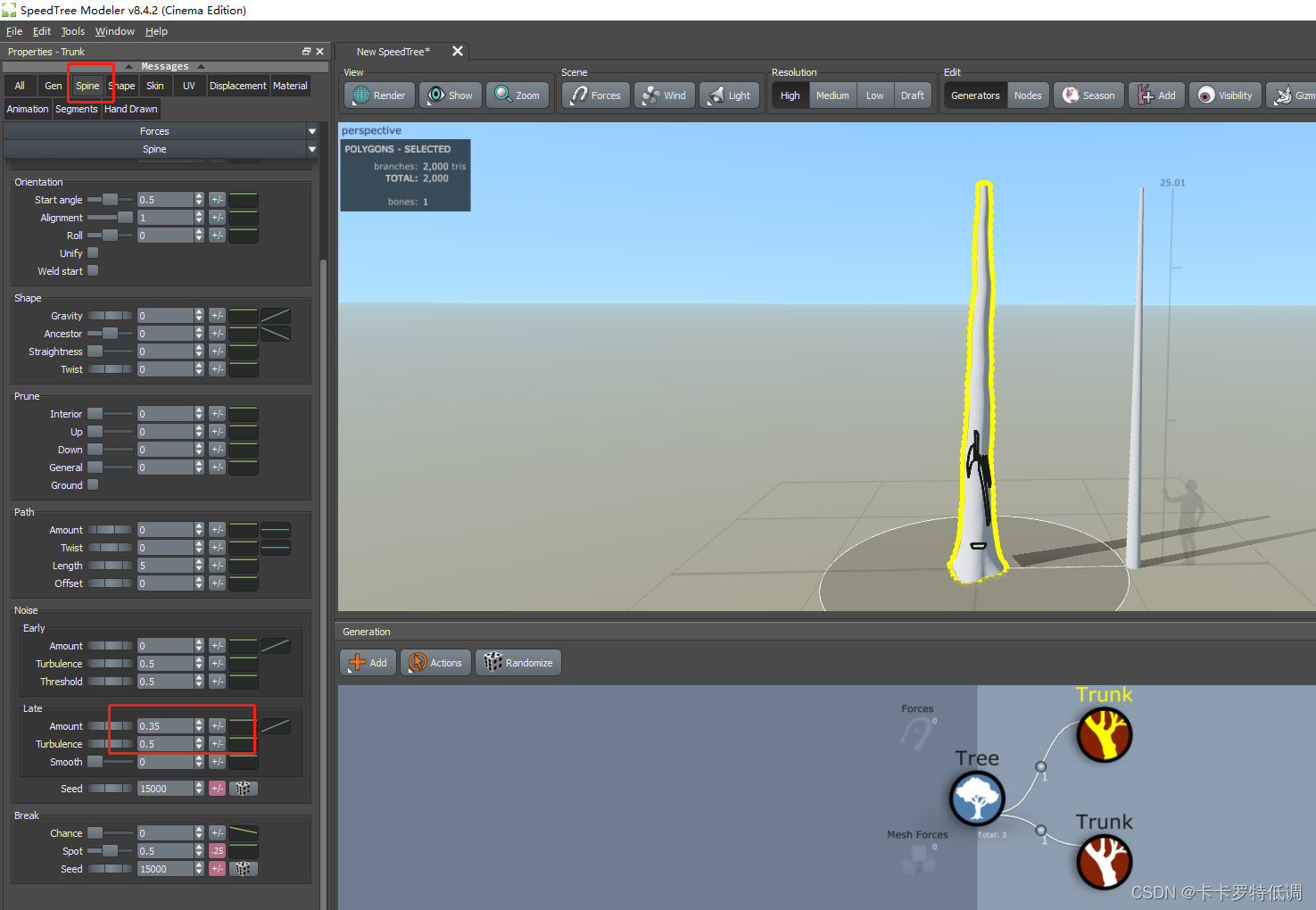This screenshot has width=1316, height=910.
Task: Enable the Ground prune checkbox
Action: coord(93,485)
